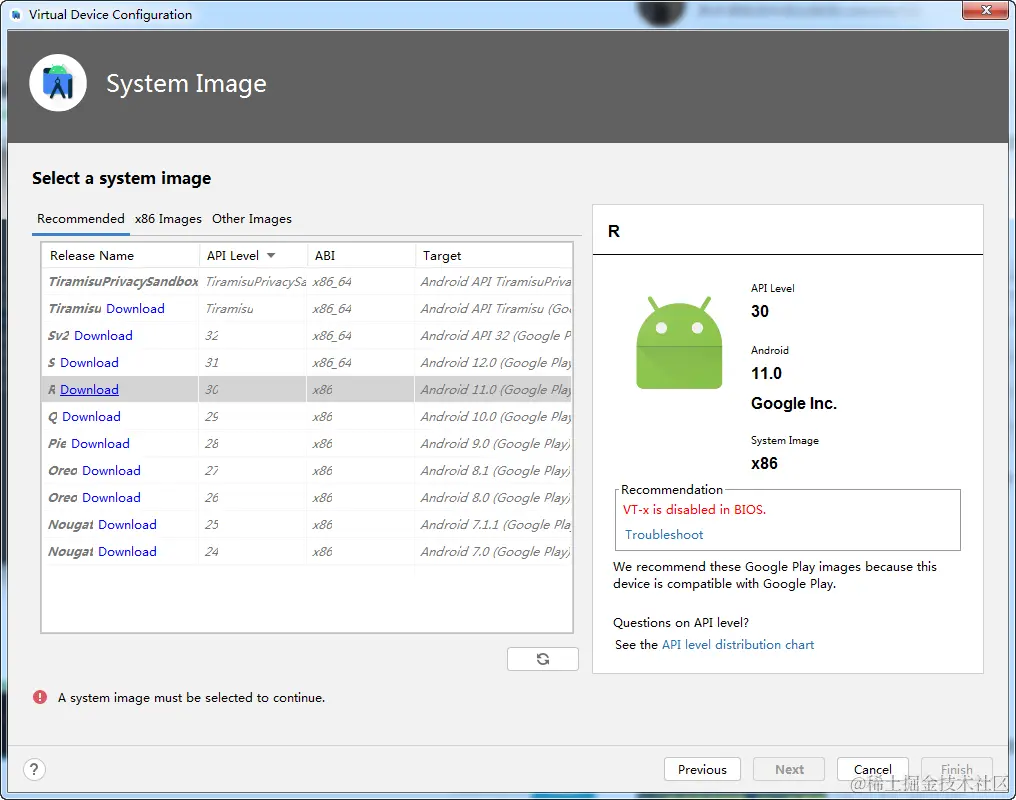This screenshot has height=800, width=1016.
Task: Click the 'Android 8.1 (Google Play)' target cell
Action: point(496,470)
